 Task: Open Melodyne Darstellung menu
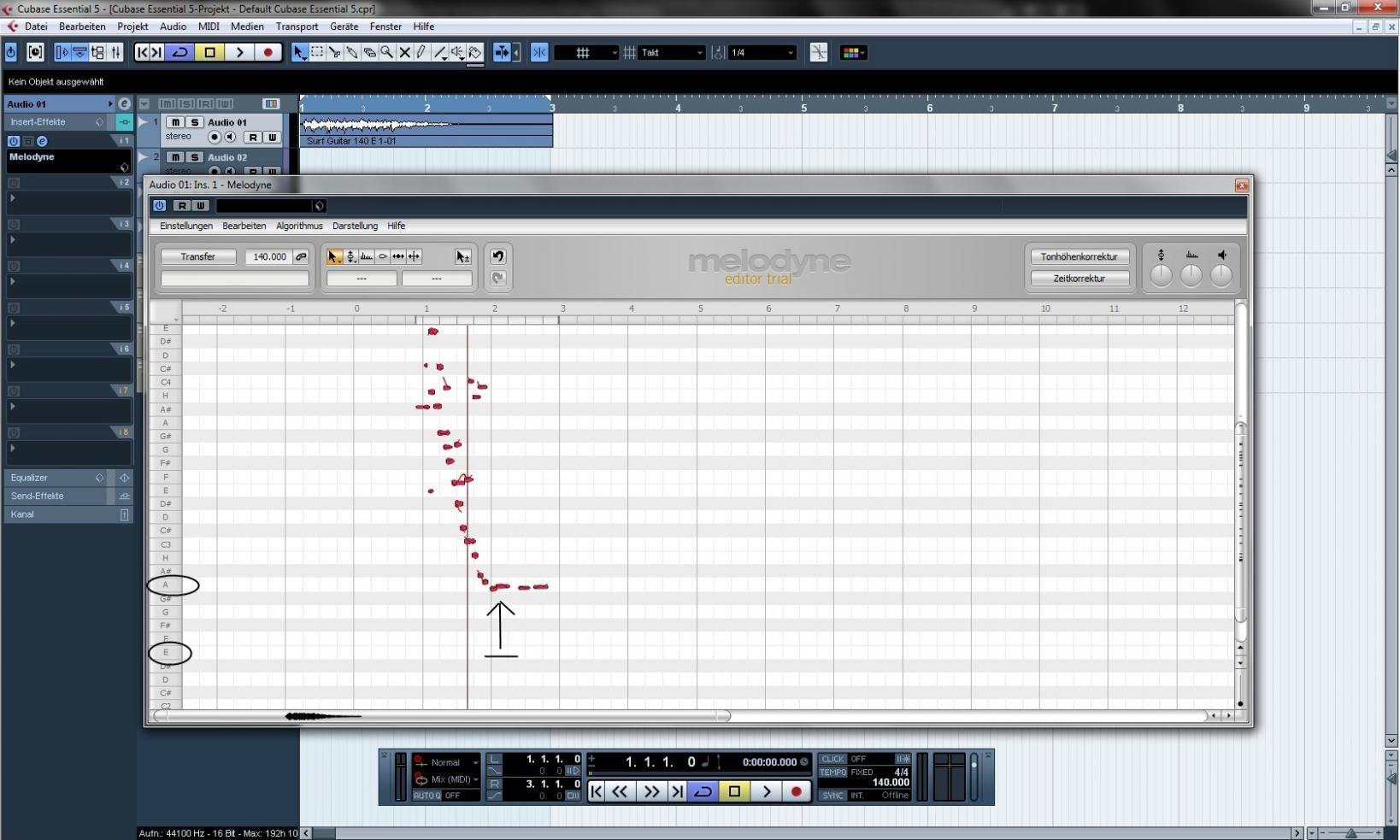pyautogui.click(x=355, y=226)
